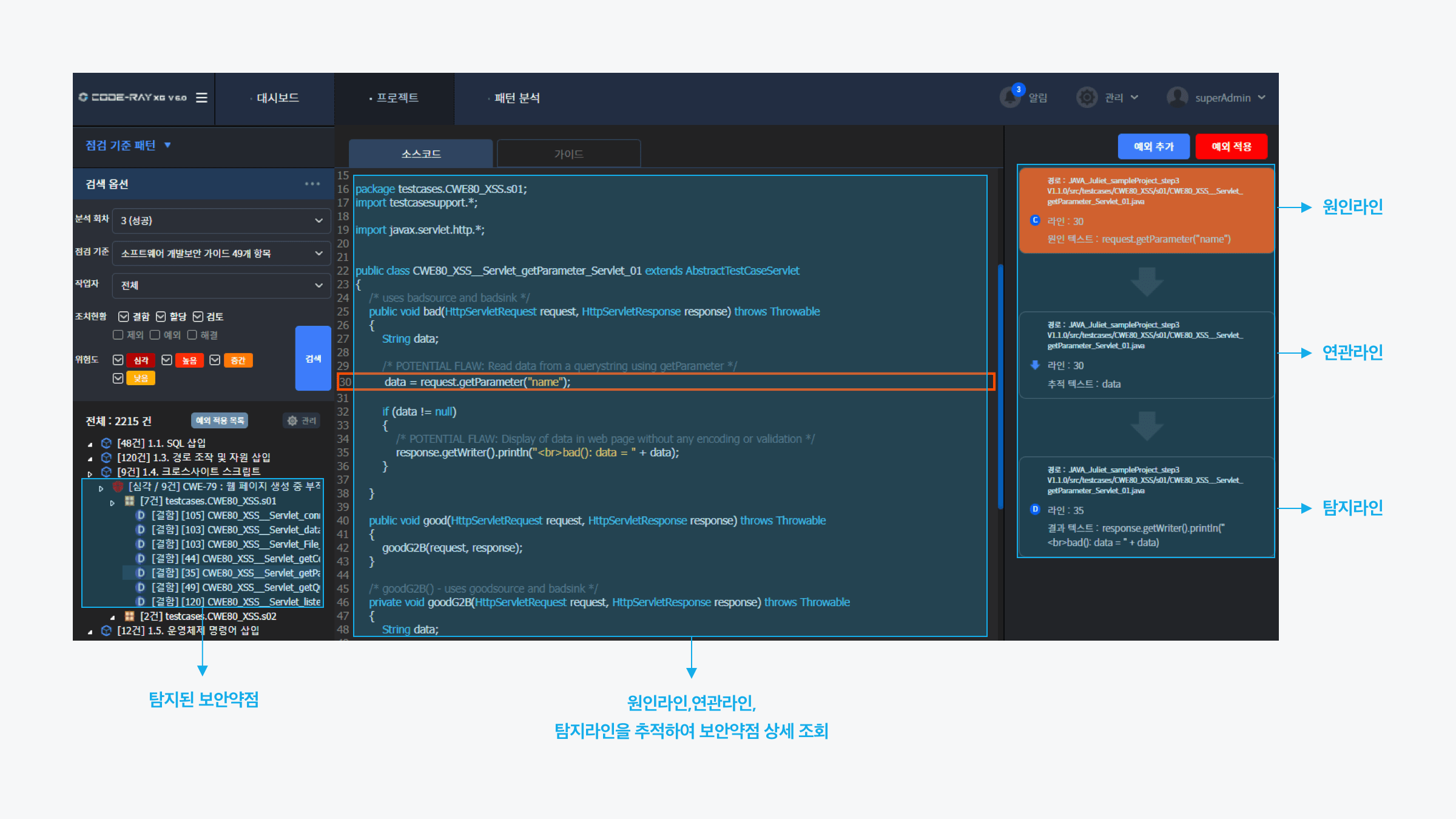The width and height of the screenshot is (1456, 819).
Task: Expand the 1.3. 경로 조작 및 자원 삽입 tree node
Action: pyautogui.click(x=90, y=458)
